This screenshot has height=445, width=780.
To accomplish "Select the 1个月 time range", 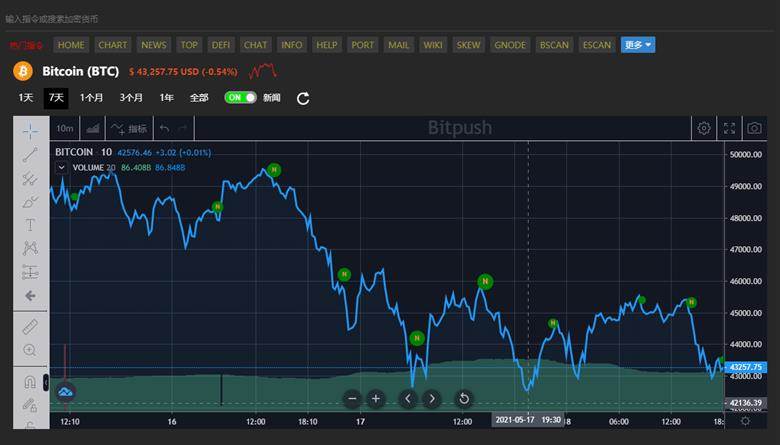I will click(x=91, y=98).
